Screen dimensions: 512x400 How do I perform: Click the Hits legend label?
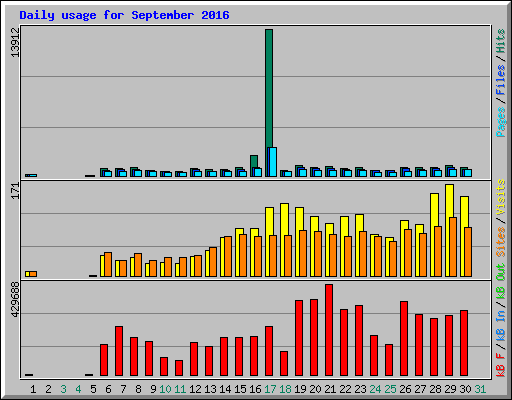click(x=501, y=41)
